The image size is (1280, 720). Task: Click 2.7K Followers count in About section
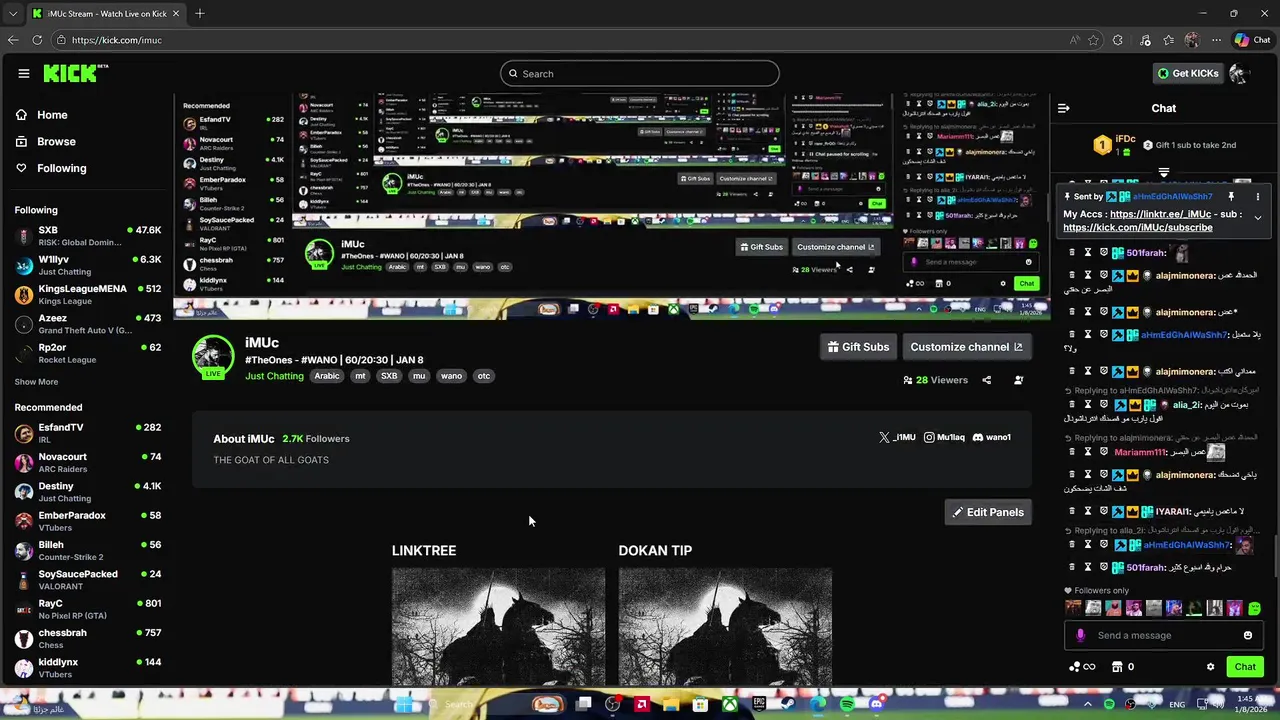tap(316, 438)
